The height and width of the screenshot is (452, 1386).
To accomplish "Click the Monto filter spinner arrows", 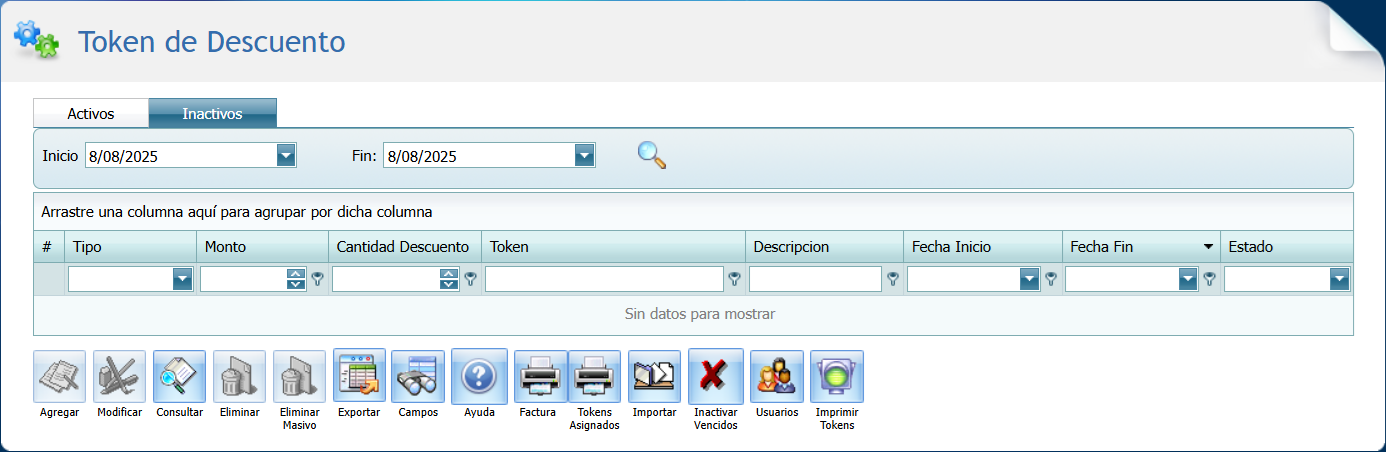I will 296,280.
